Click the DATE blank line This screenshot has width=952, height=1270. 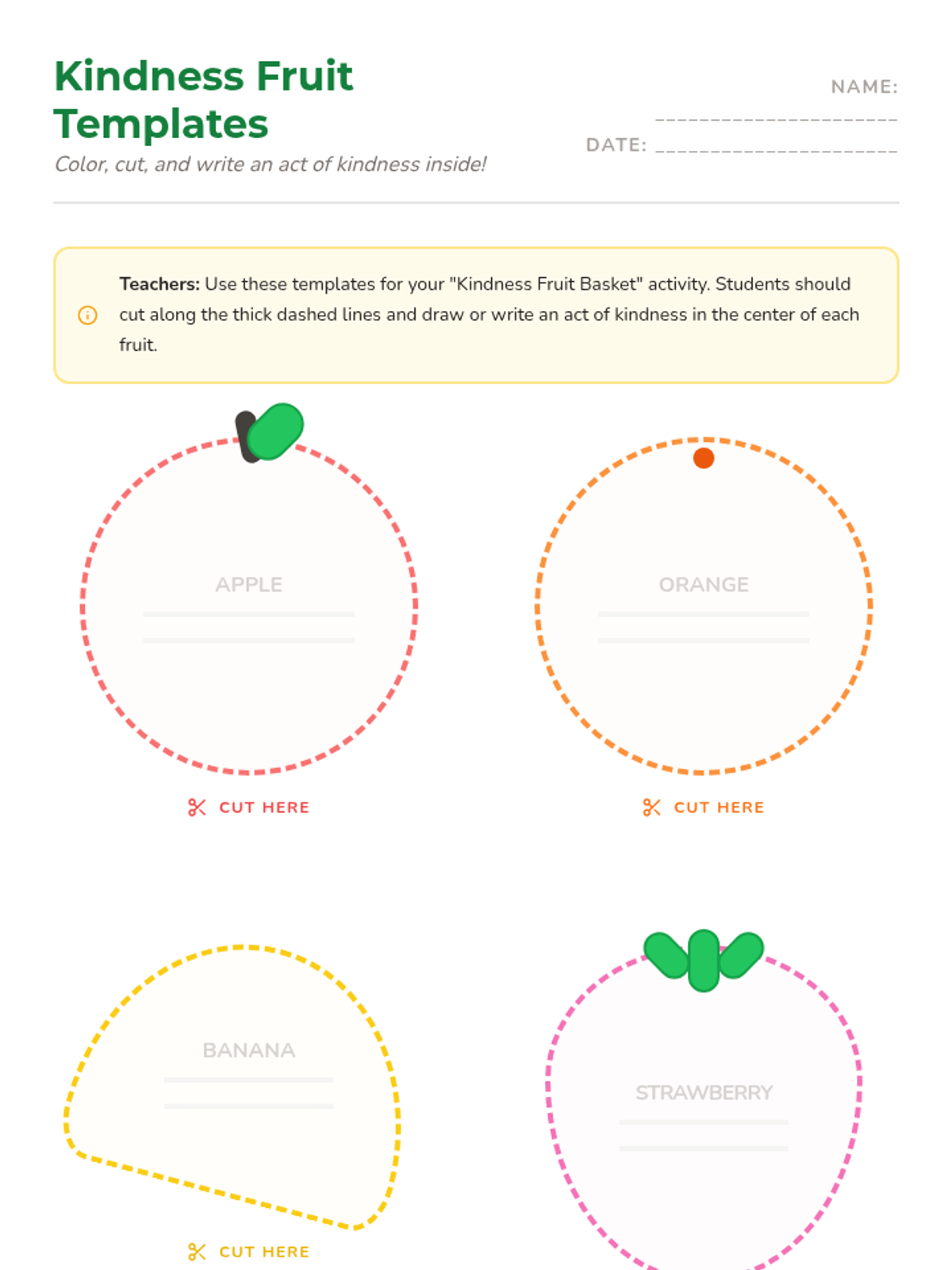pyautogui.click(x=776, y=150)
